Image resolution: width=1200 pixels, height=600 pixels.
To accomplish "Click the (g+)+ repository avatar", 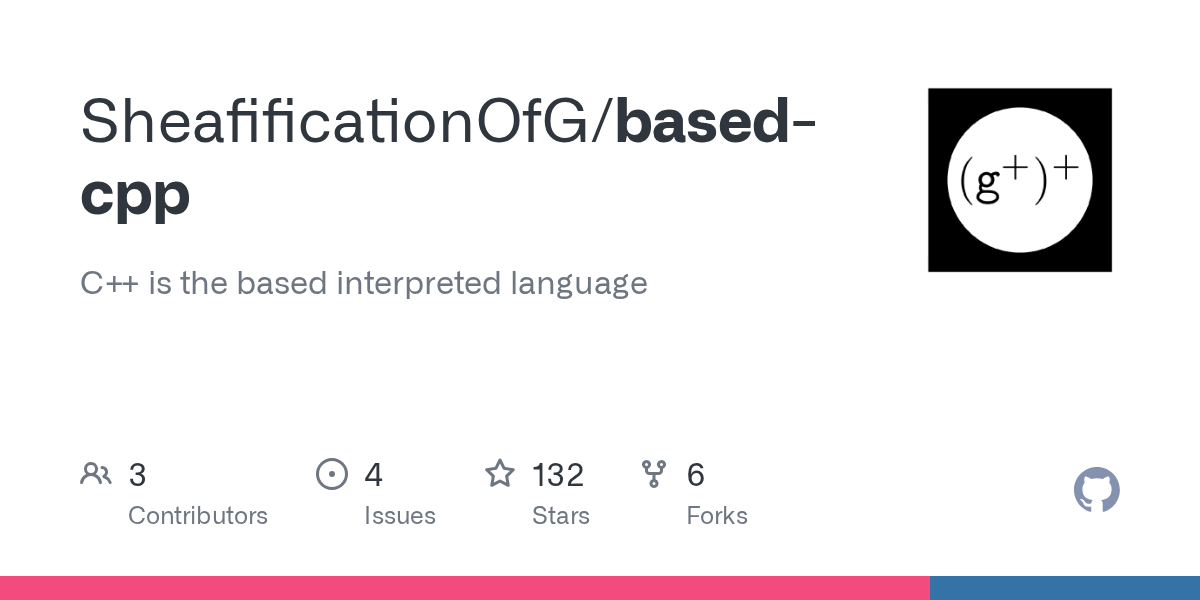I will point(1020,180).
